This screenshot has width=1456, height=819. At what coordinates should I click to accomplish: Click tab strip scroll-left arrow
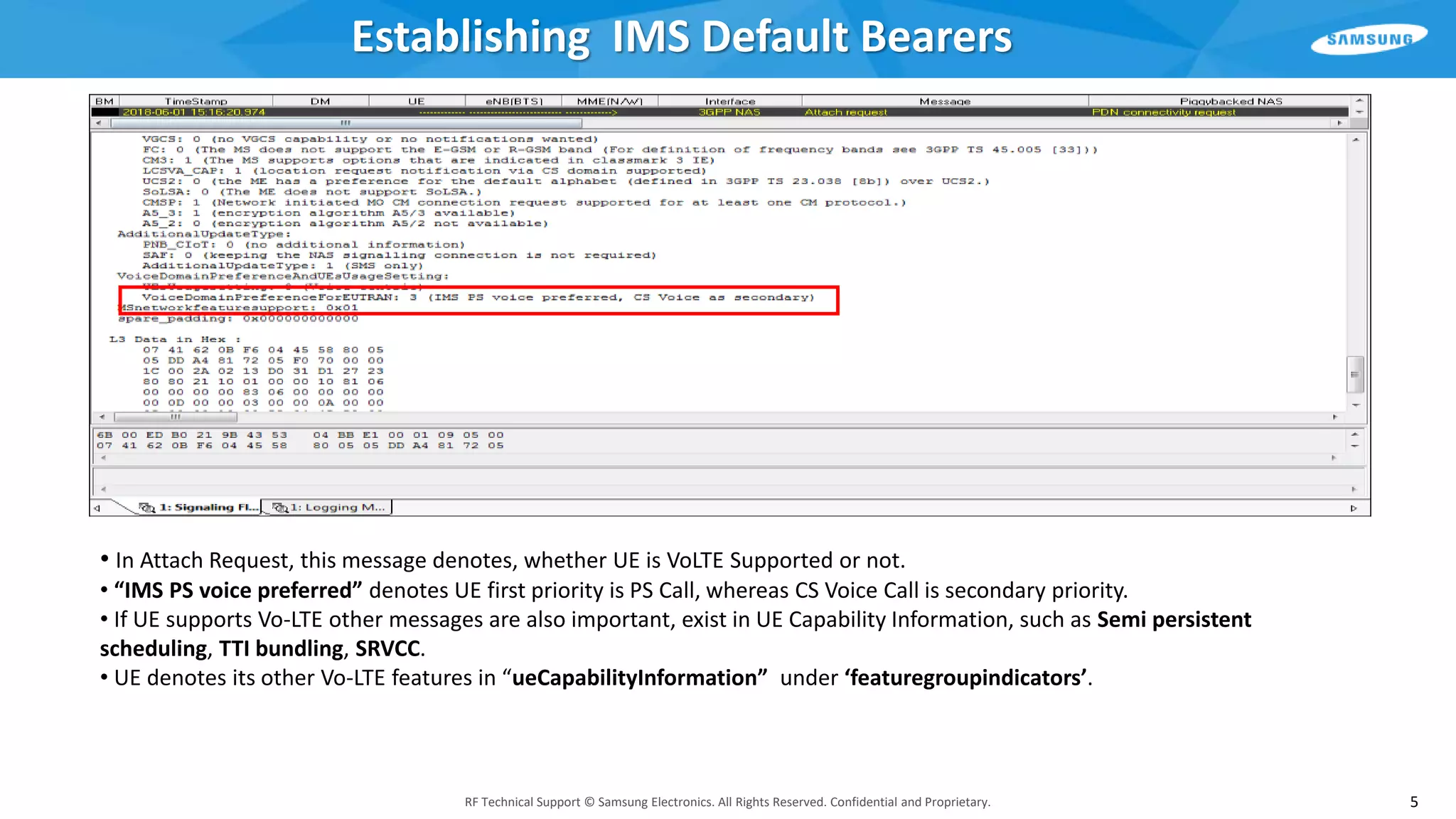[x=97, y=508]
